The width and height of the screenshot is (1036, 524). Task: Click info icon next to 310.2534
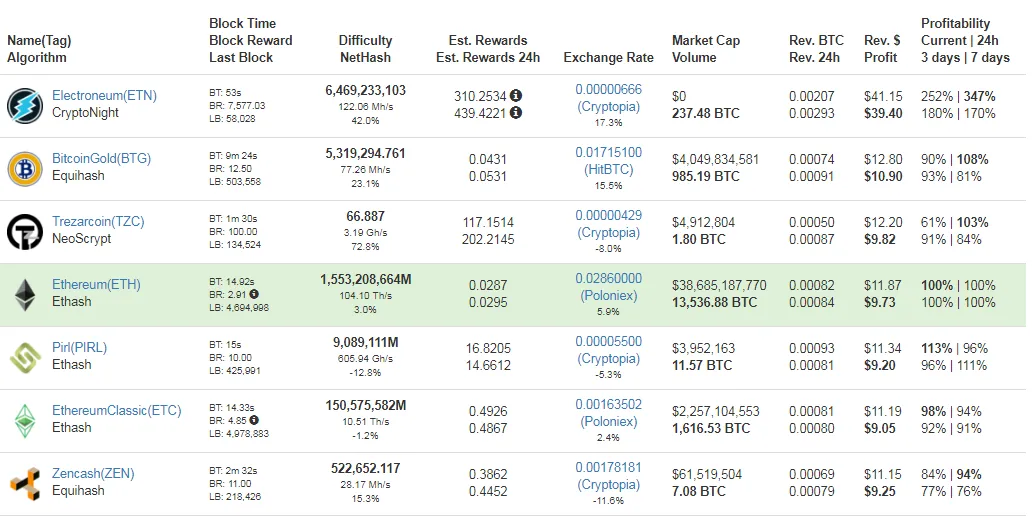click(516, 95)
